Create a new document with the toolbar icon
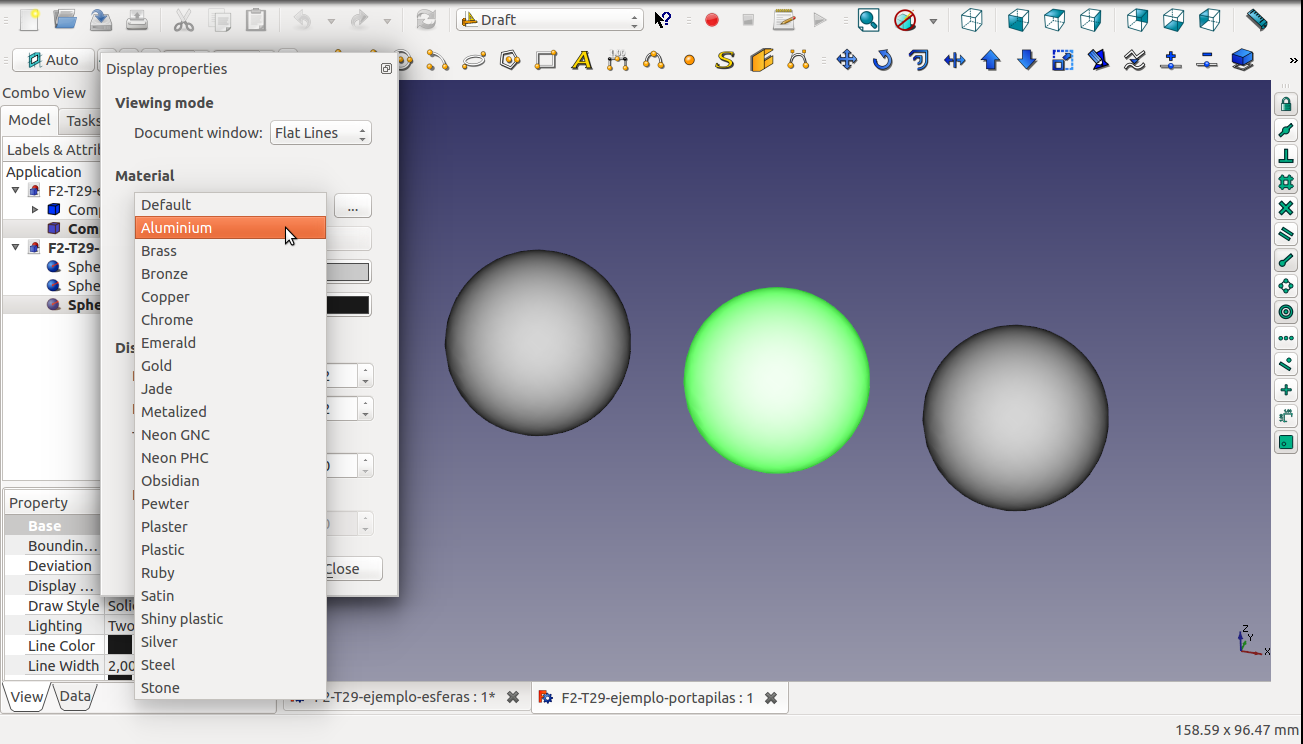Image resolution: width=1303 pixels, height=744 pixels. pyautogui.click(x=30, y=20)
